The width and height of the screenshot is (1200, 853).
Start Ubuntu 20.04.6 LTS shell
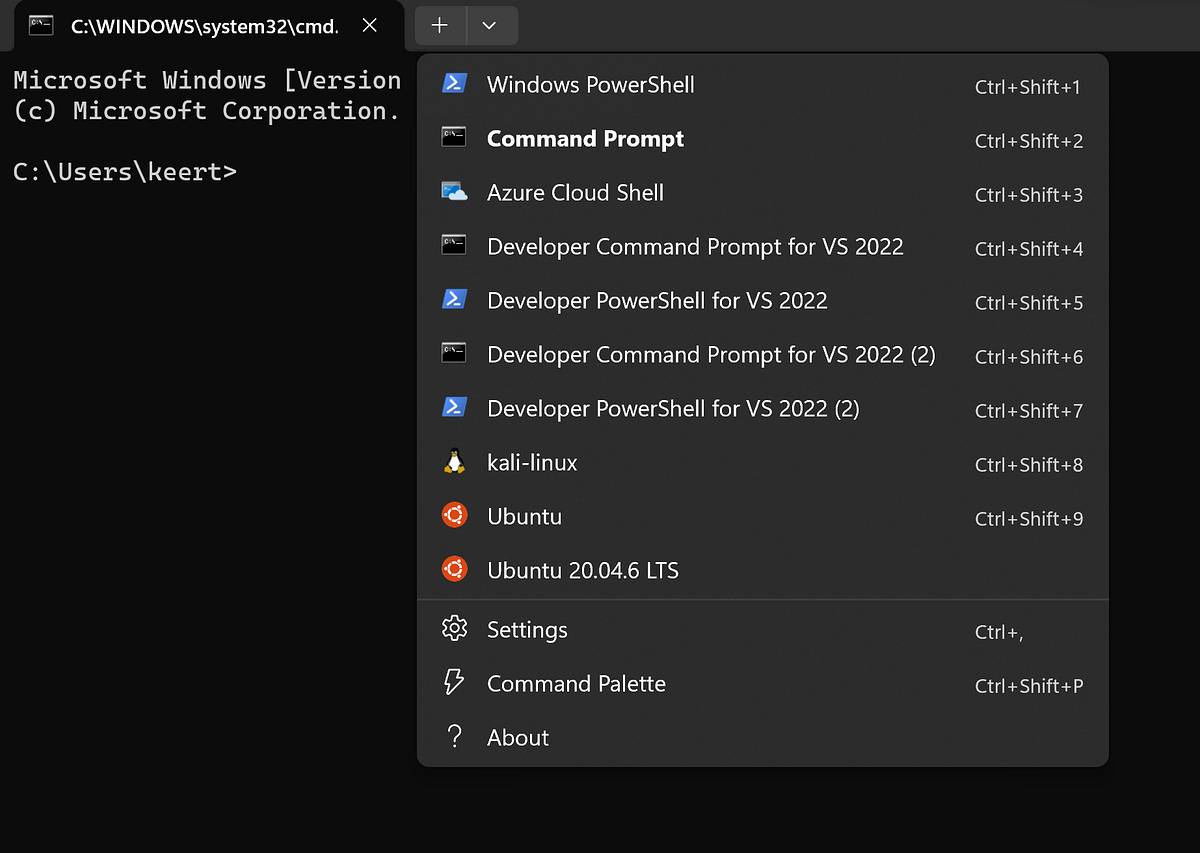point(582,570)
